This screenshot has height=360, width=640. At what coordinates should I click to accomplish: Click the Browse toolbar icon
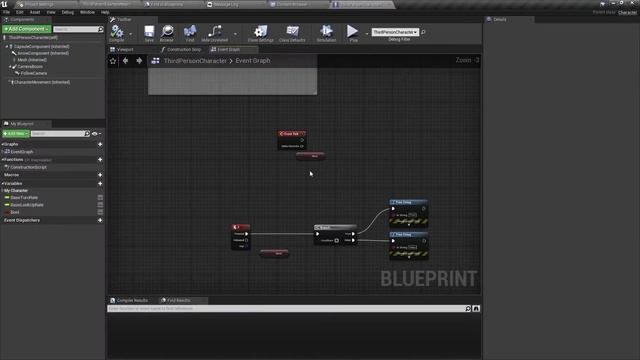pos(167,31)
